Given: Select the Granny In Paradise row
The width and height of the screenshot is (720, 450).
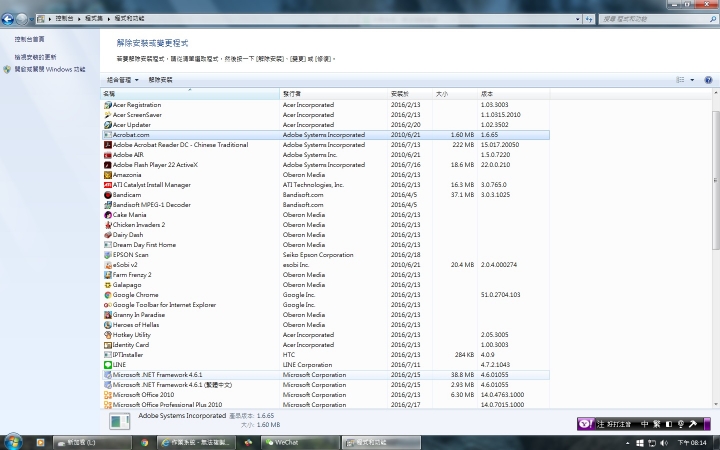Looking at the screenshot, I should (x=326, y=315).
